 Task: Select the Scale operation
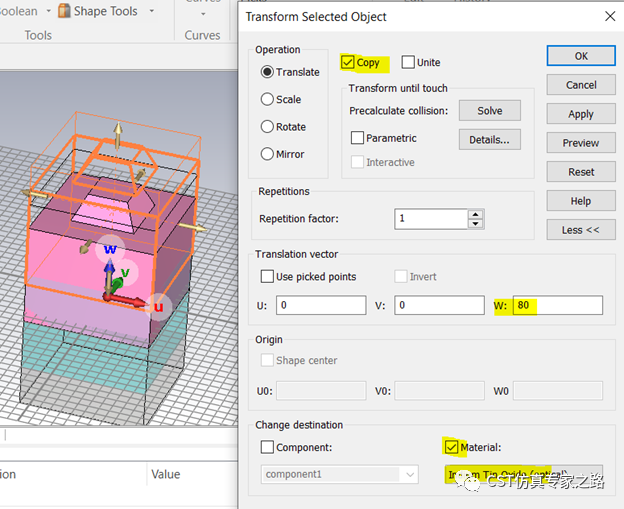click(267, 99)
